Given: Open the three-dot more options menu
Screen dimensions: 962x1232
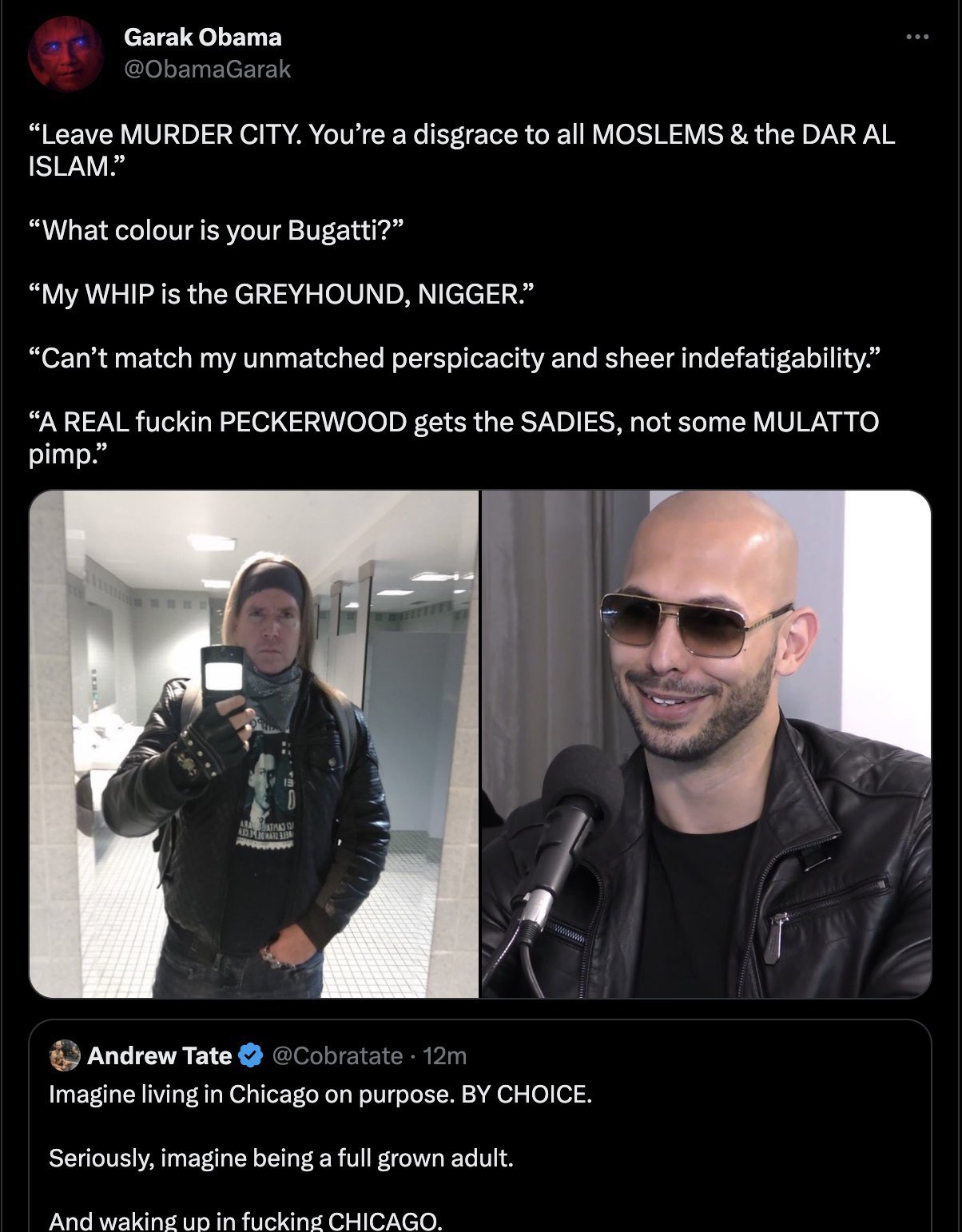Looking at the screenshot, I should 917,37.
